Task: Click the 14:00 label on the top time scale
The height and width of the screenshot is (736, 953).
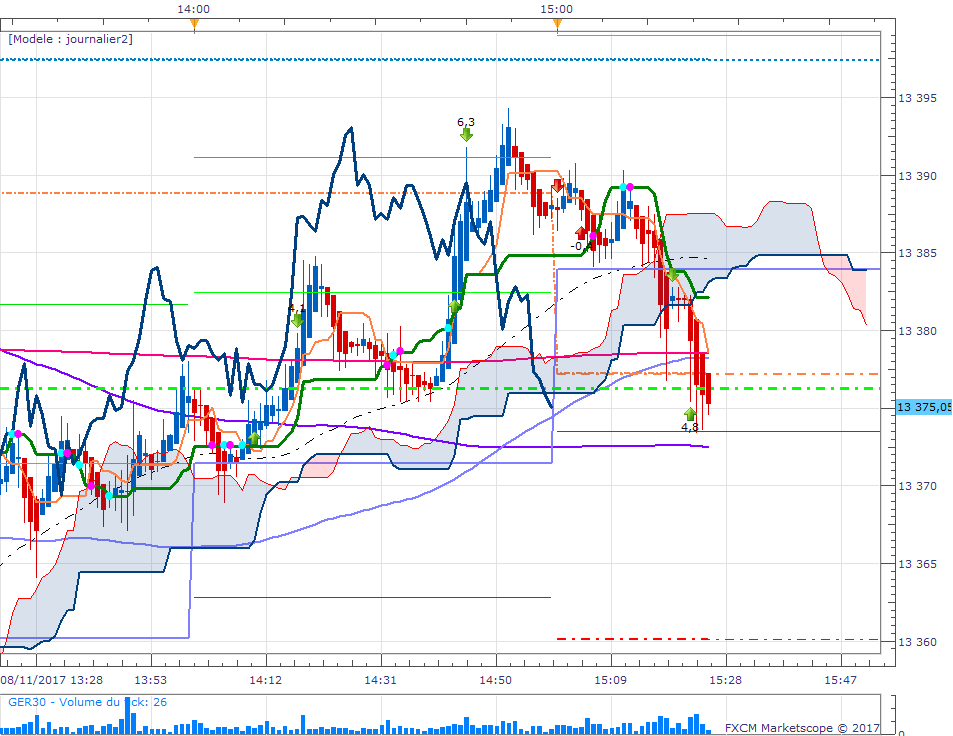Action: (x=193, y=9)
